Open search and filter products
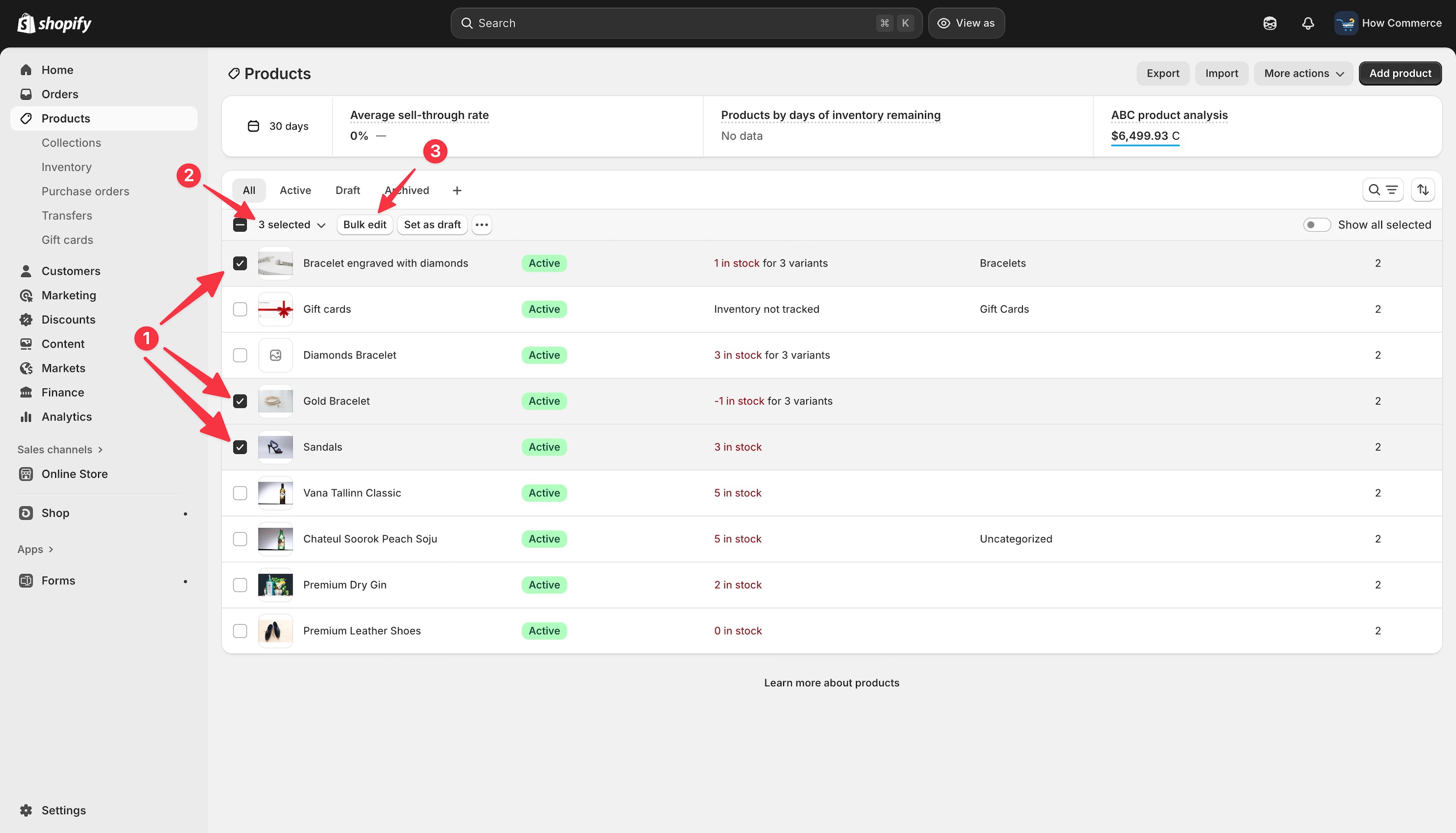 pyautogui.click(x=1382, y=190)
